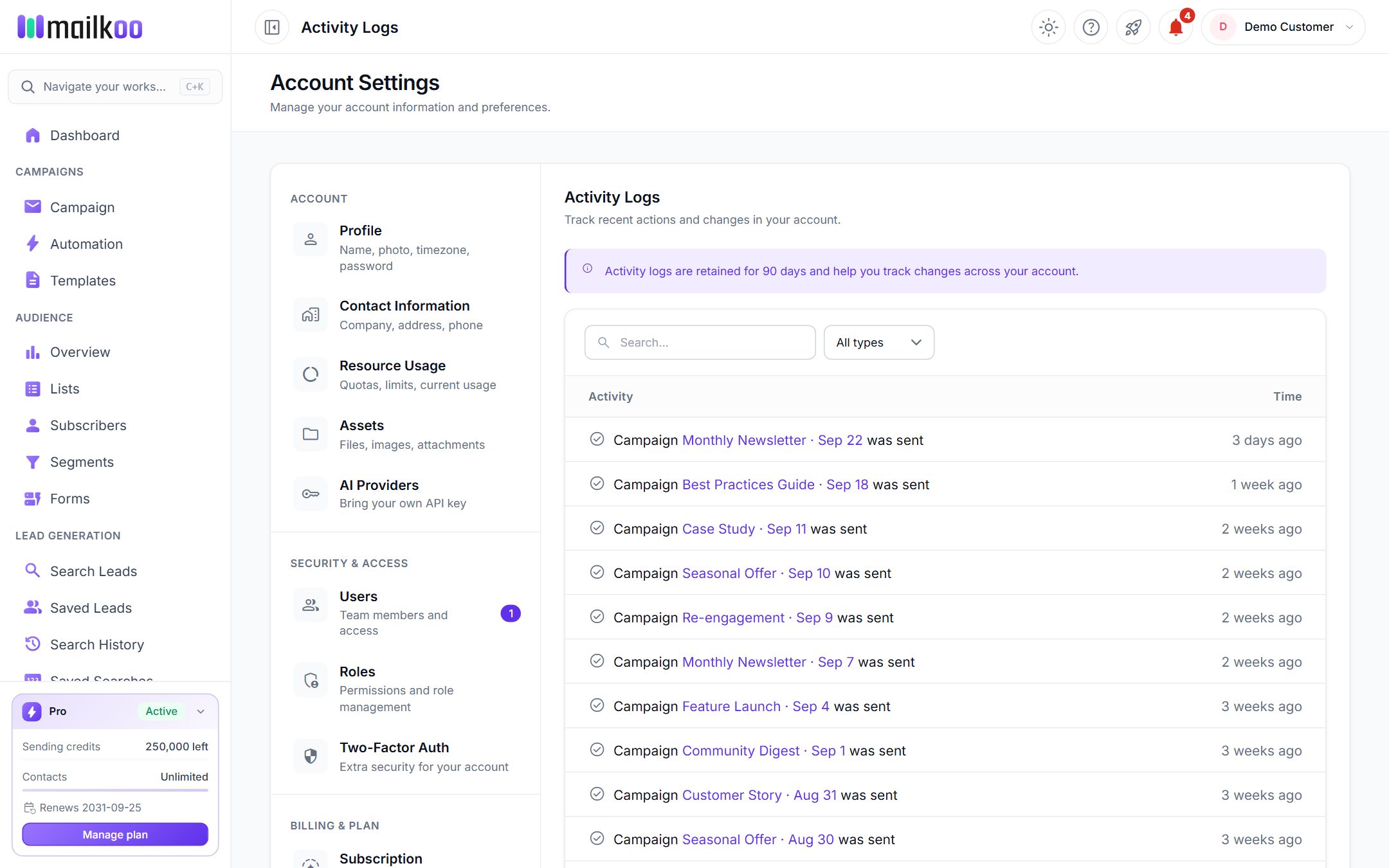Screen dimensions: 1389x868
Task: Open Case Study · Sep 11 campaign link
Action: coord(744,529)
